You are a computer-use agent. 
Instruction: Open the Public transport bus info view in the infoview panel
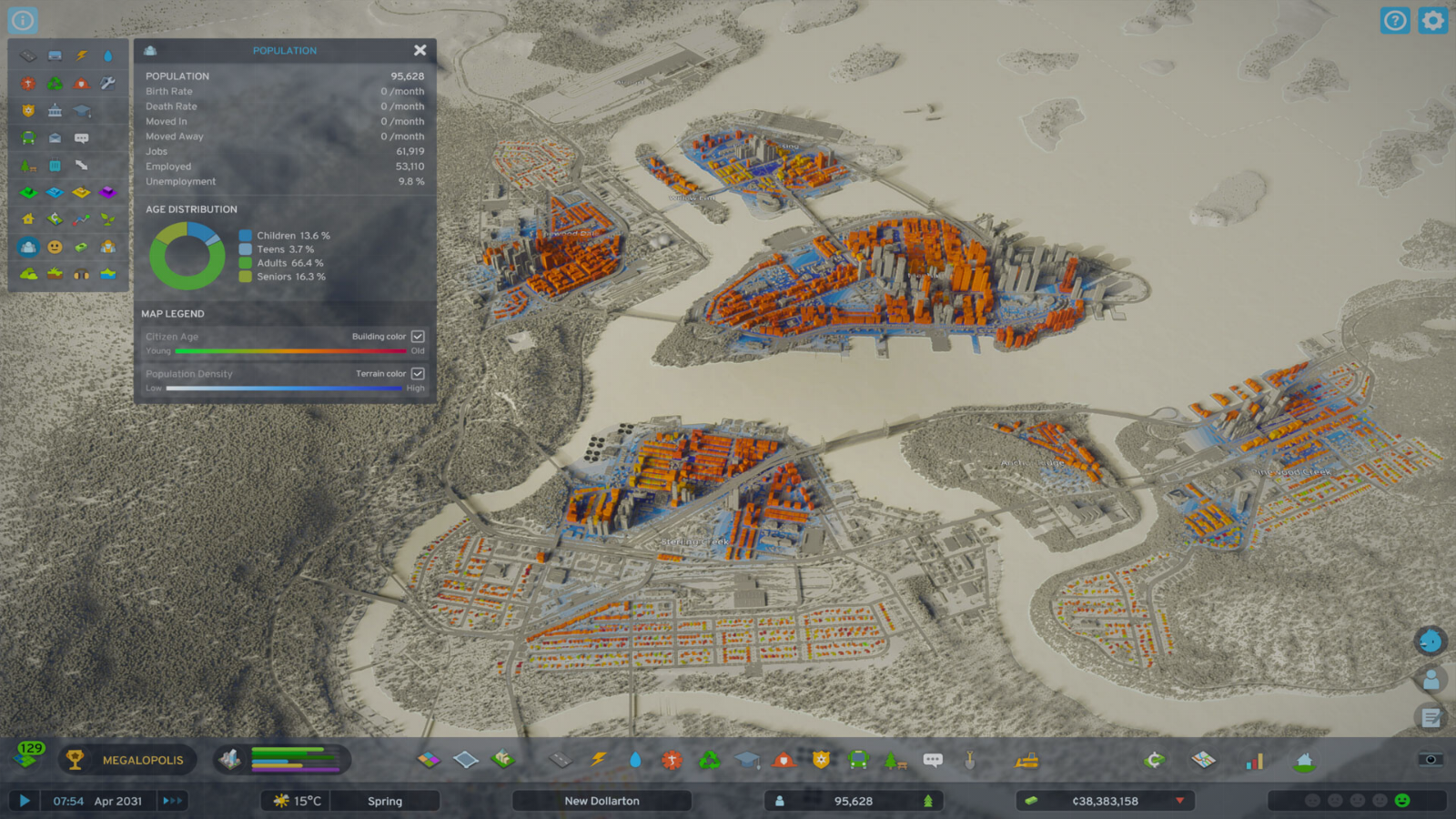tap(28, 137)
